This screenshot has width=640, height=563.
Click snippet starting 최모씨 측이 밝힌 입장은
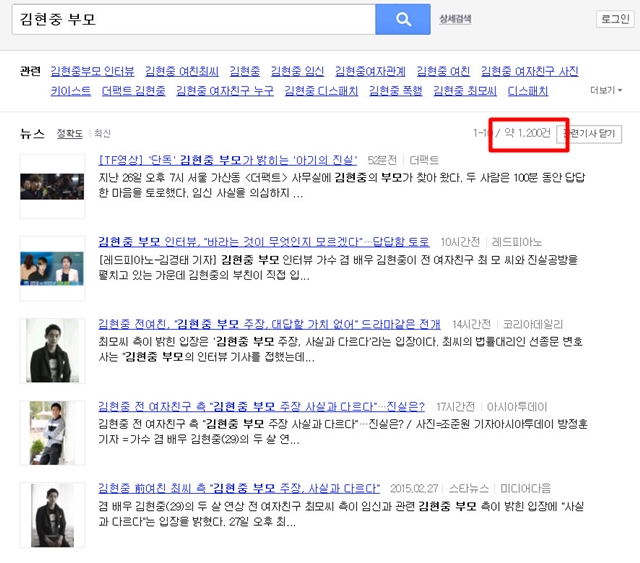(340, 349)
